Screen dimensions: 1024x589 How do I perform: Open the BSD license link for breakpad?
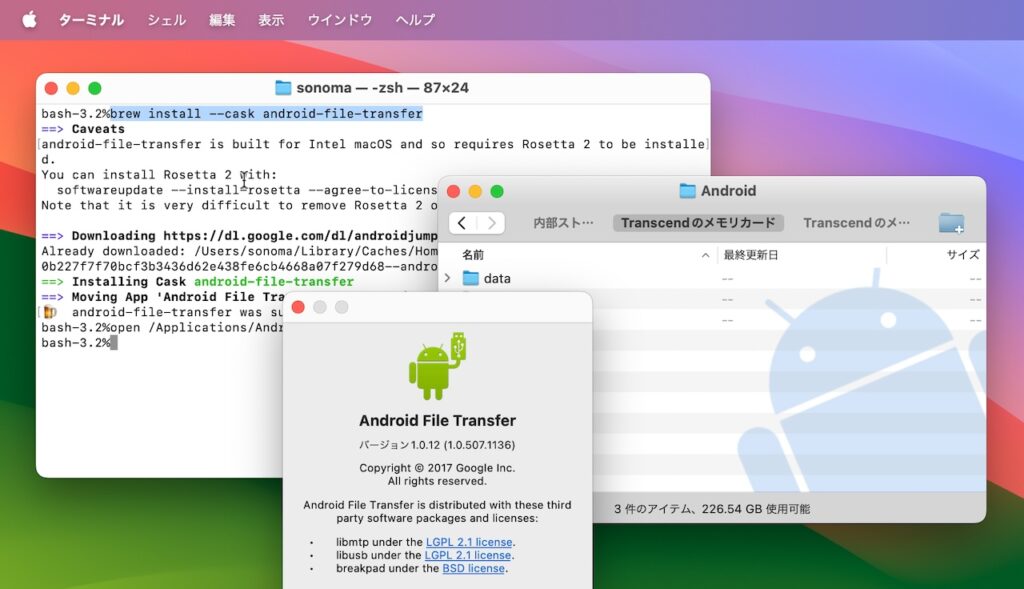tap(473, 568)
